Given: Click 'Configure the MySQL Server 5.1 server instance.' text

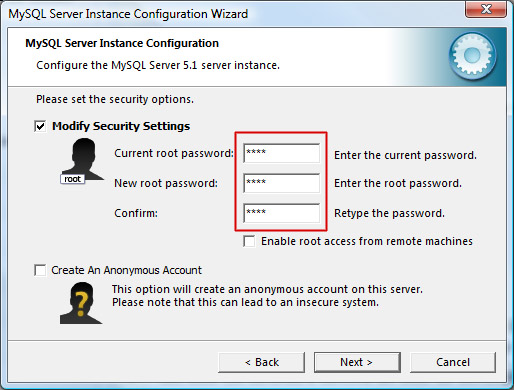Looking at the screenshot, I should click(158, 65).
